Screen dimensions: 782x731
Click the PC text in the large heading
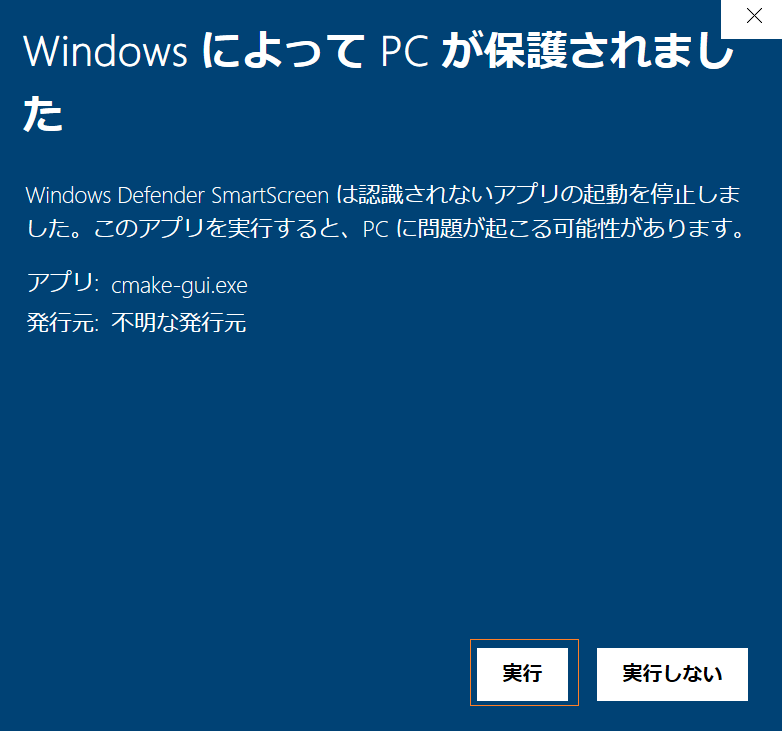pos(404,51)
